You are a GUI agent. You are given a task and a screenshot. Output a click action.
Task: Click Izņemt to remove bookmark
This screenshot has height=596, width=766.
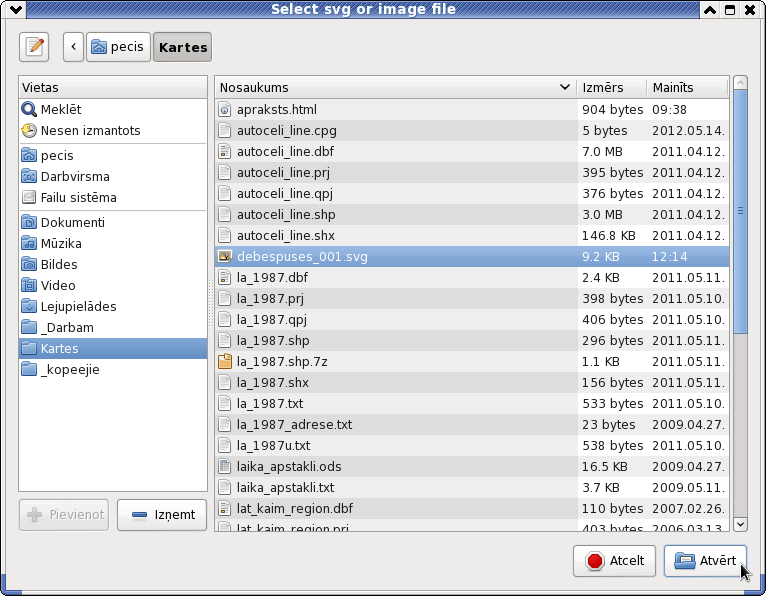pyautogui.click(x=162, y=514)
